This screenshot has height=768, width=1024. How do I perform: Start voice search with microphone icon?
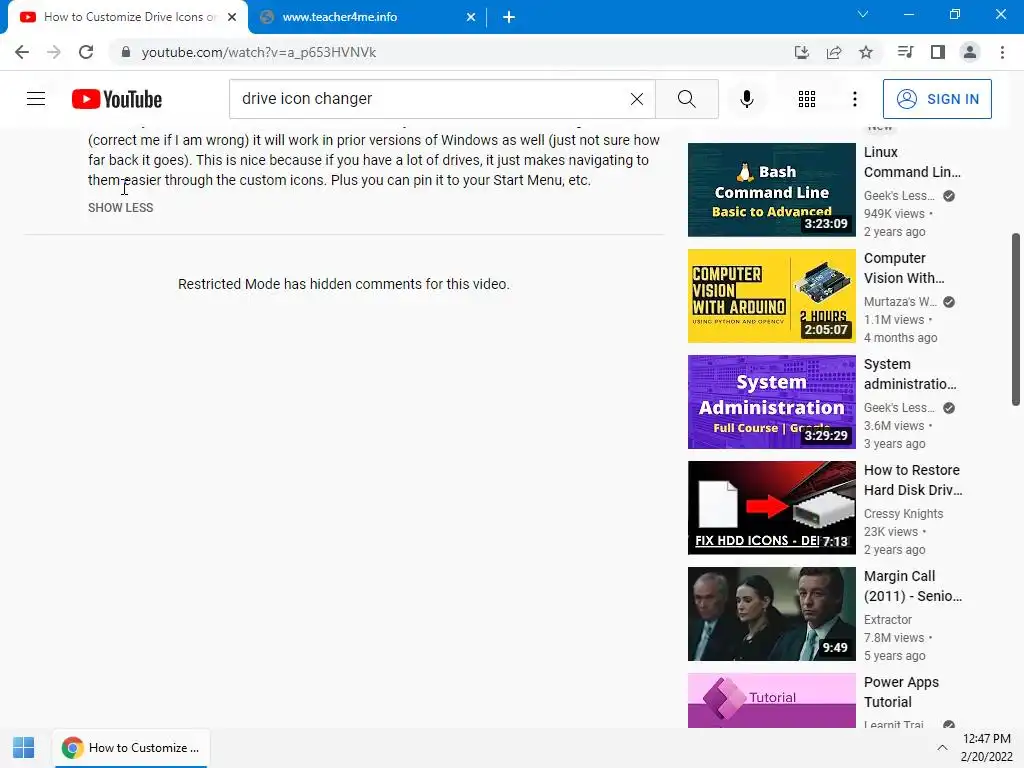(x=747, y=99)
